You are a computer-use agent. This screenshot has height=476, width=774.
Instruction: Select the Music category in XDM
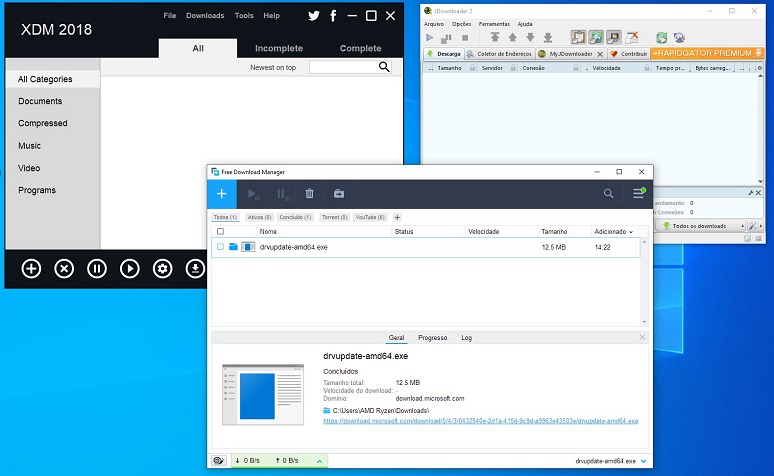click(x=53, y=146)
